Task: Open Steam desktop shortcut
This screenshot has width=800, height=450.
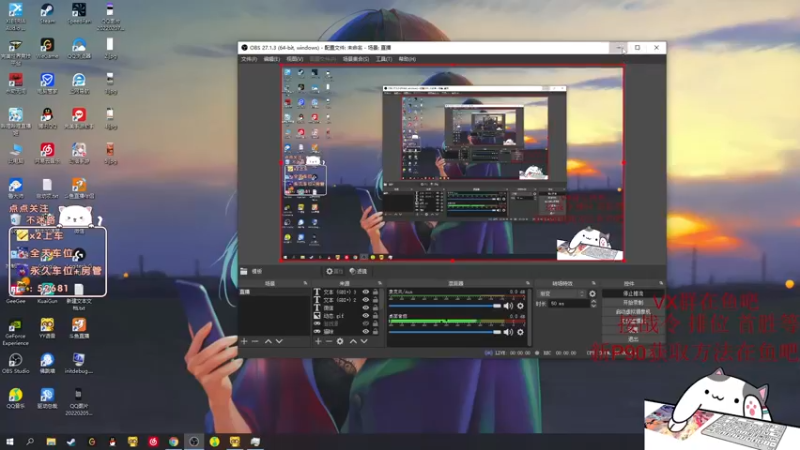Action: [47, 14]
